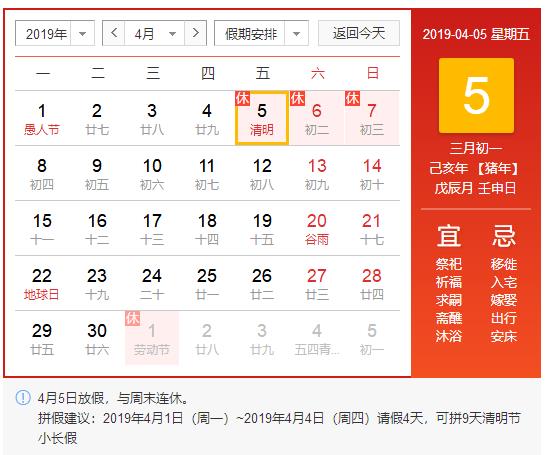Choose April 20 谷雨

tap(317, 228)
